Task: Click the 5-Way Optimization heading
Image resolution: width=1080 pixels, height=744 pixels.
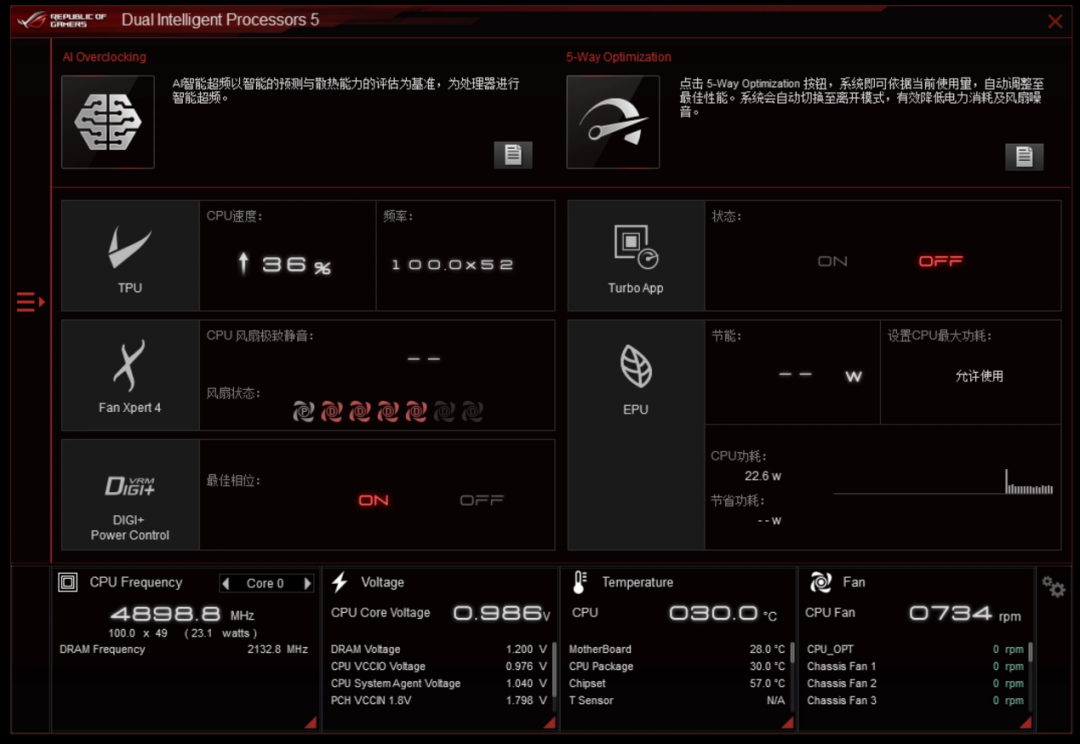Action: [x=619, y=57]
